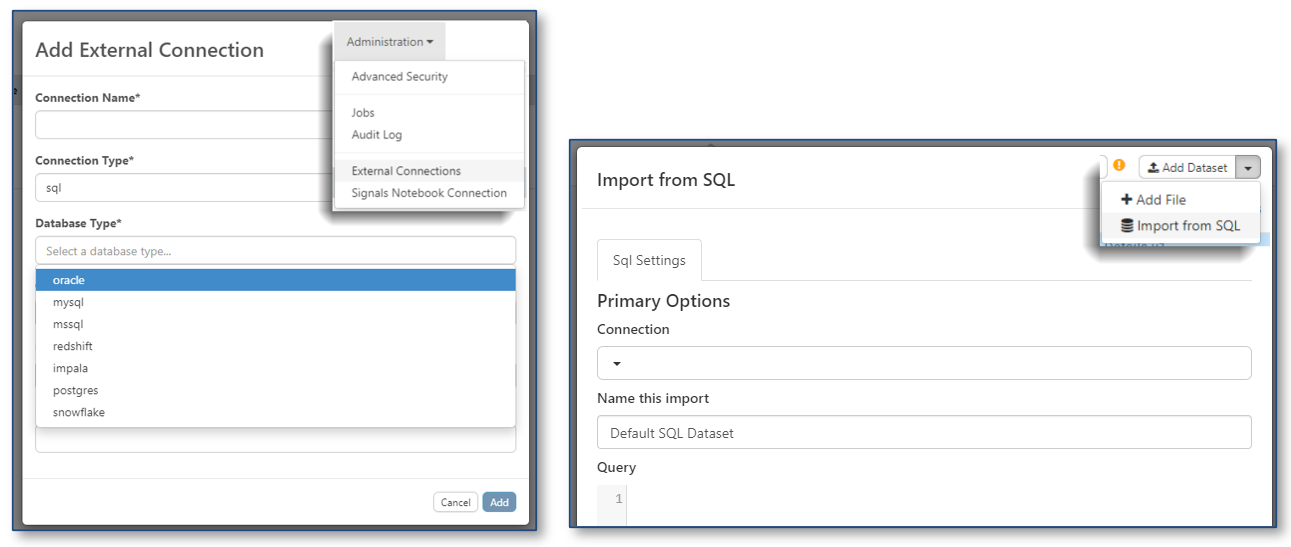The image size is (1291, 547).
Task: Cancel the Add External Connection dialog
Action: click(x=455, y=502)
